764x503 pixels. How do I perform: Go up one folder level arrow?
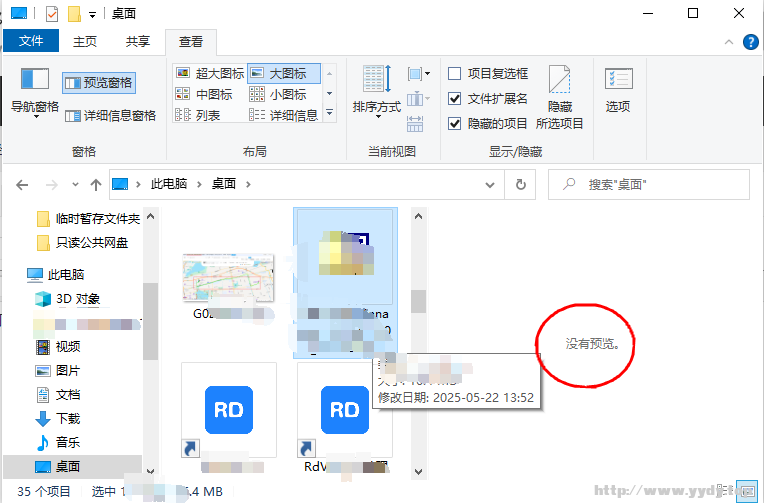pyautogui.click(x=96, y=185)
